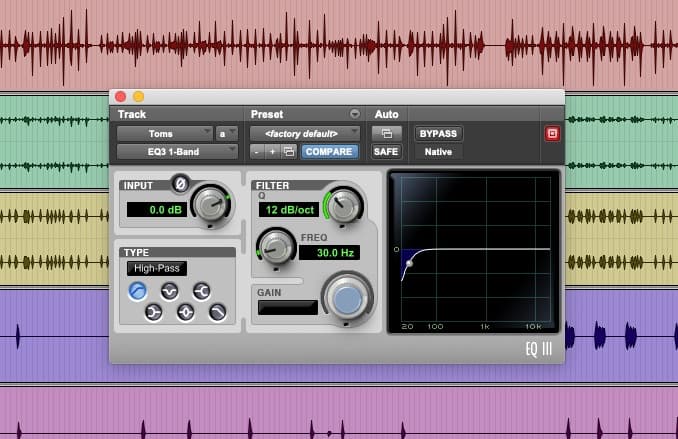The image size is (678, 439).
Task: Click the 30.0 Hz frequency field
Action: coord(329,253)
